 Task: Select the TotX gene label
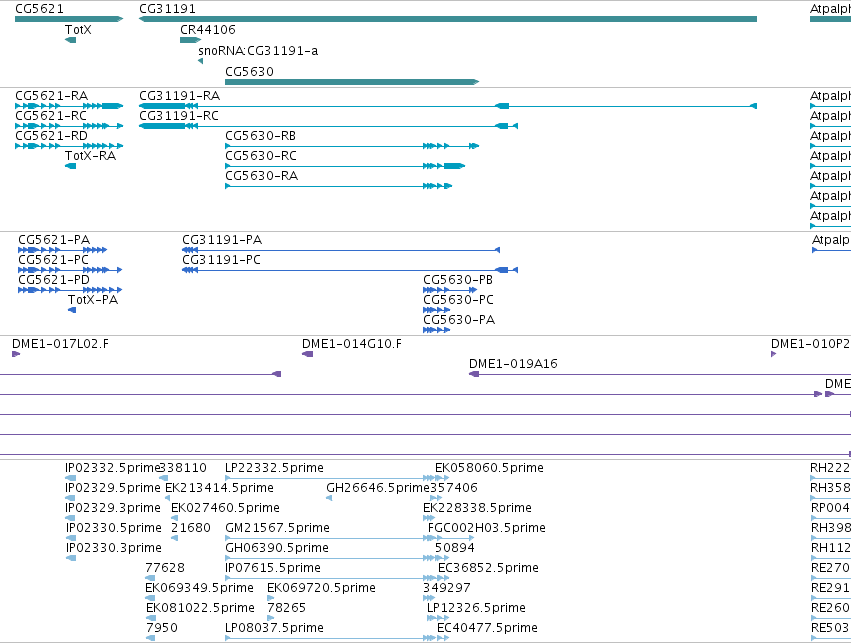pyautogui.click(x=78, y=29)
